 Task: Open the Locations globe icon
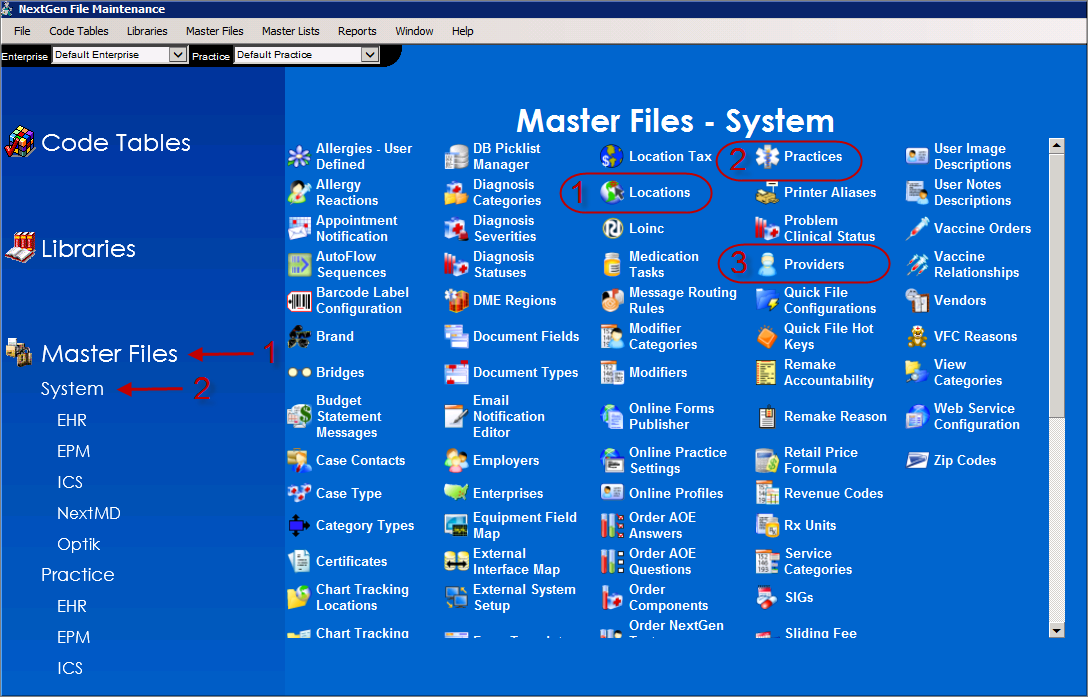[612, 192]
